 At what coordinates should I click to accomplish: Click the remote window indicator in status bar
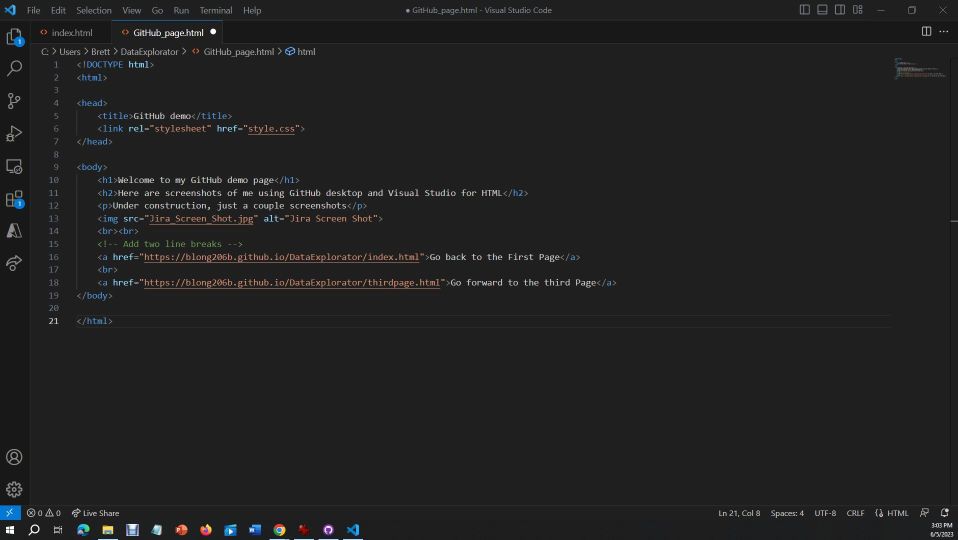pos(10,513)
